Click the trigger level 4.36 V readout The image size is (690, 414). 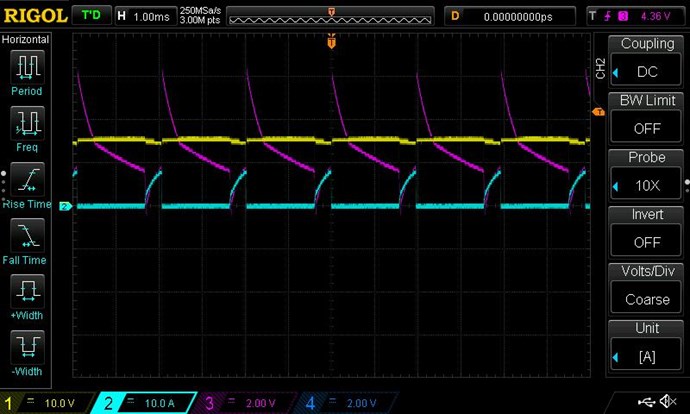(655, 16)
